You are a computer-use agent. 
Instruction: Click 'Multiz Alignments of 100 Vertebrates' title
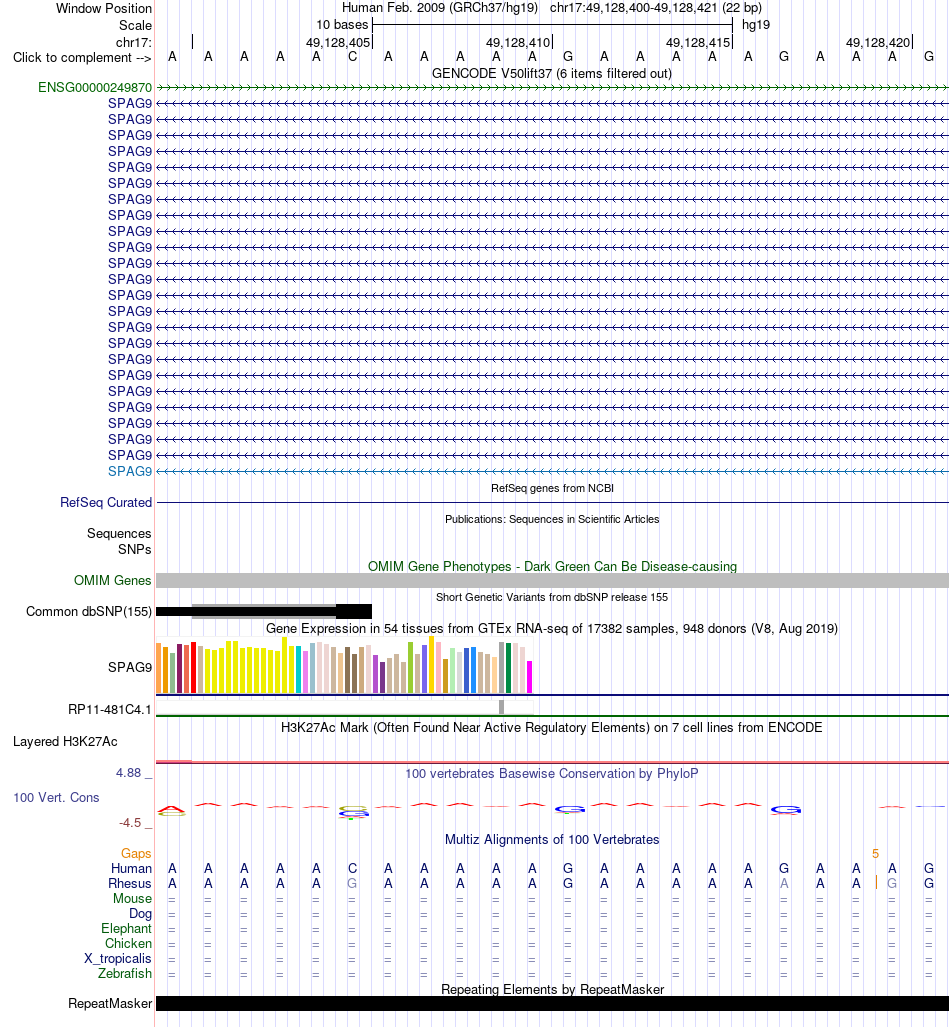pos(552,839)
